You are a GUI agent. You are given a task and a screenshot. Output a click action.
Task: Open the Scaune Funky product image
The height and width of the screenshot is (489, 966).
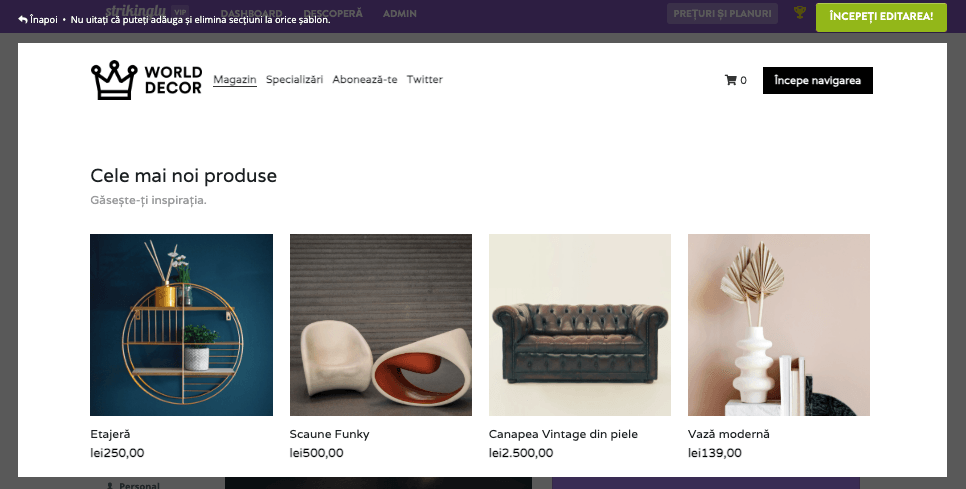point(380,324)
